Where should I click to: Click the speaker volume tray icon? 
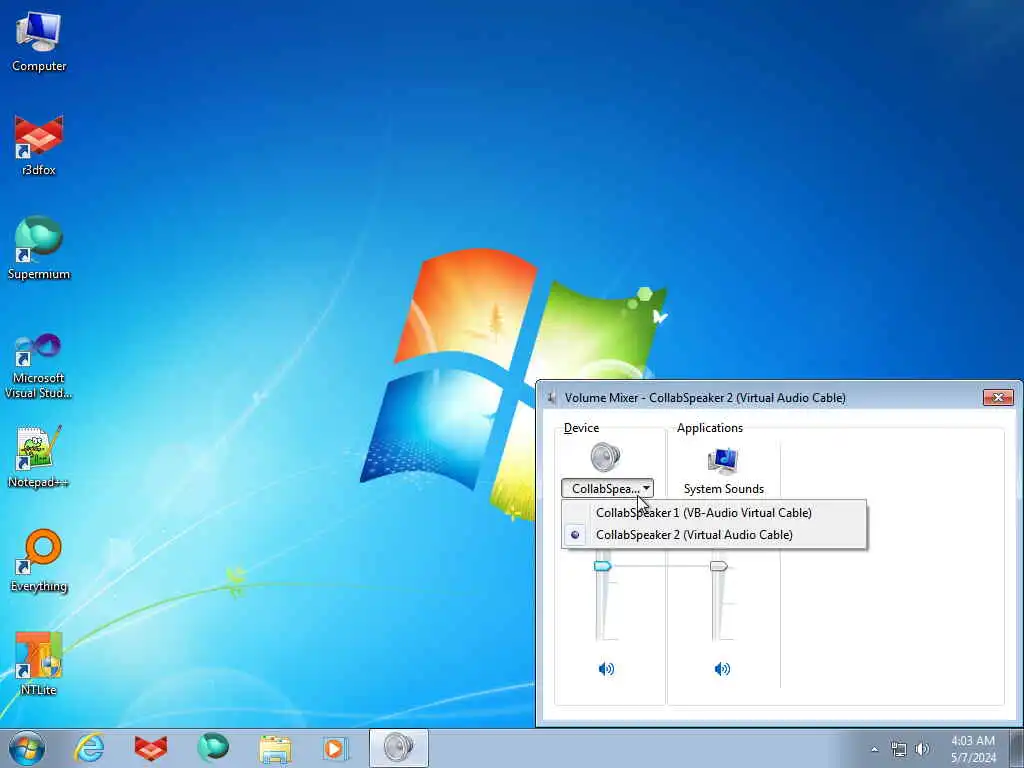click(x=922, y=749)
